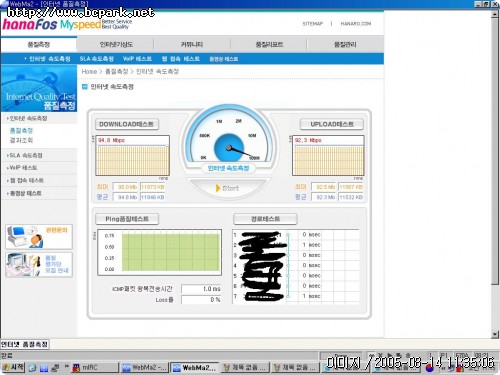Click the 경로테스트 button
The width and height of the screenshot is (500, 375).
(265, 219)
